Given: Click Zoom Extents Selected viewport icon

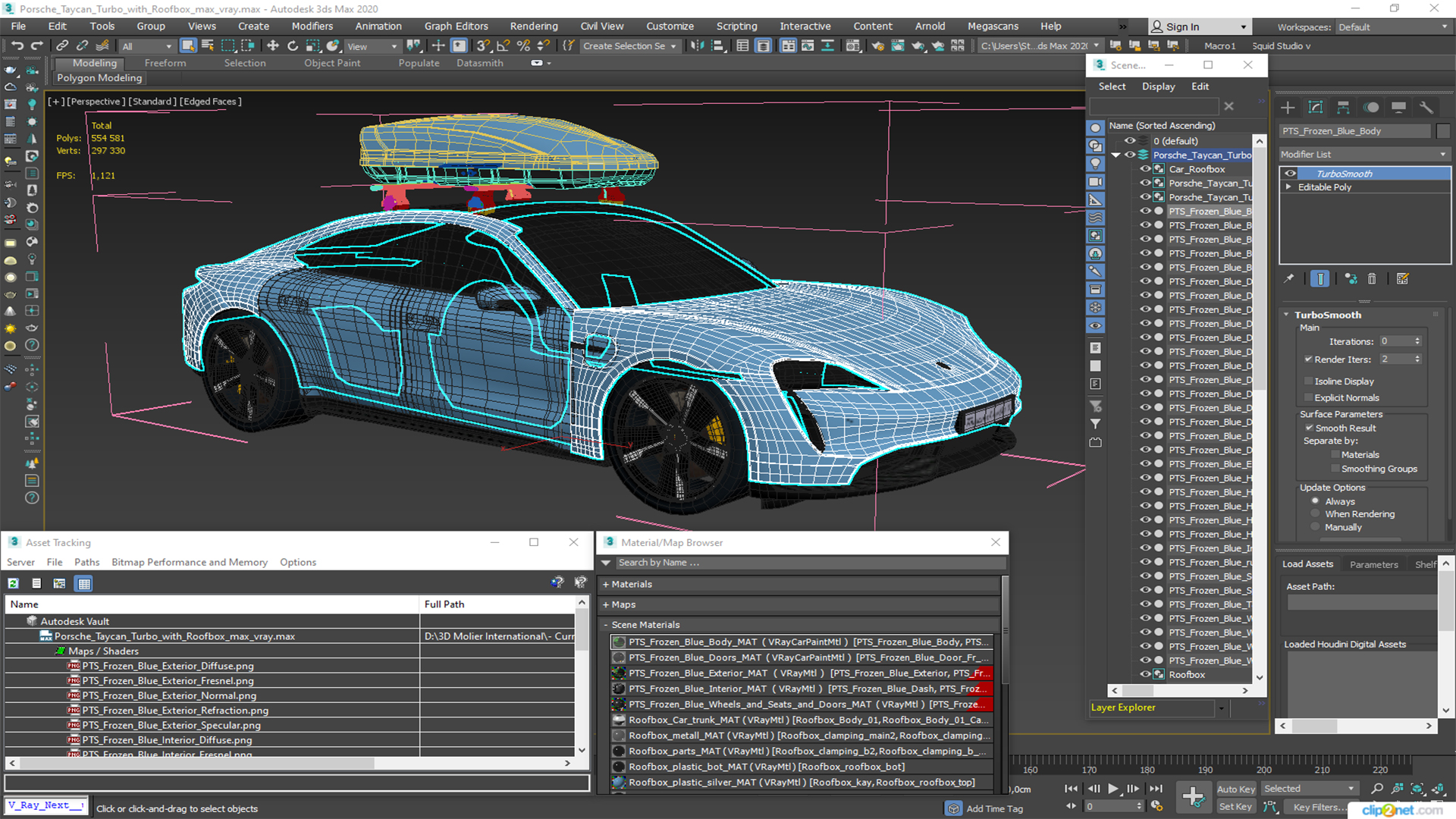Looking at the screenshot, I should pyautogui.click(x=1417, y=789).
